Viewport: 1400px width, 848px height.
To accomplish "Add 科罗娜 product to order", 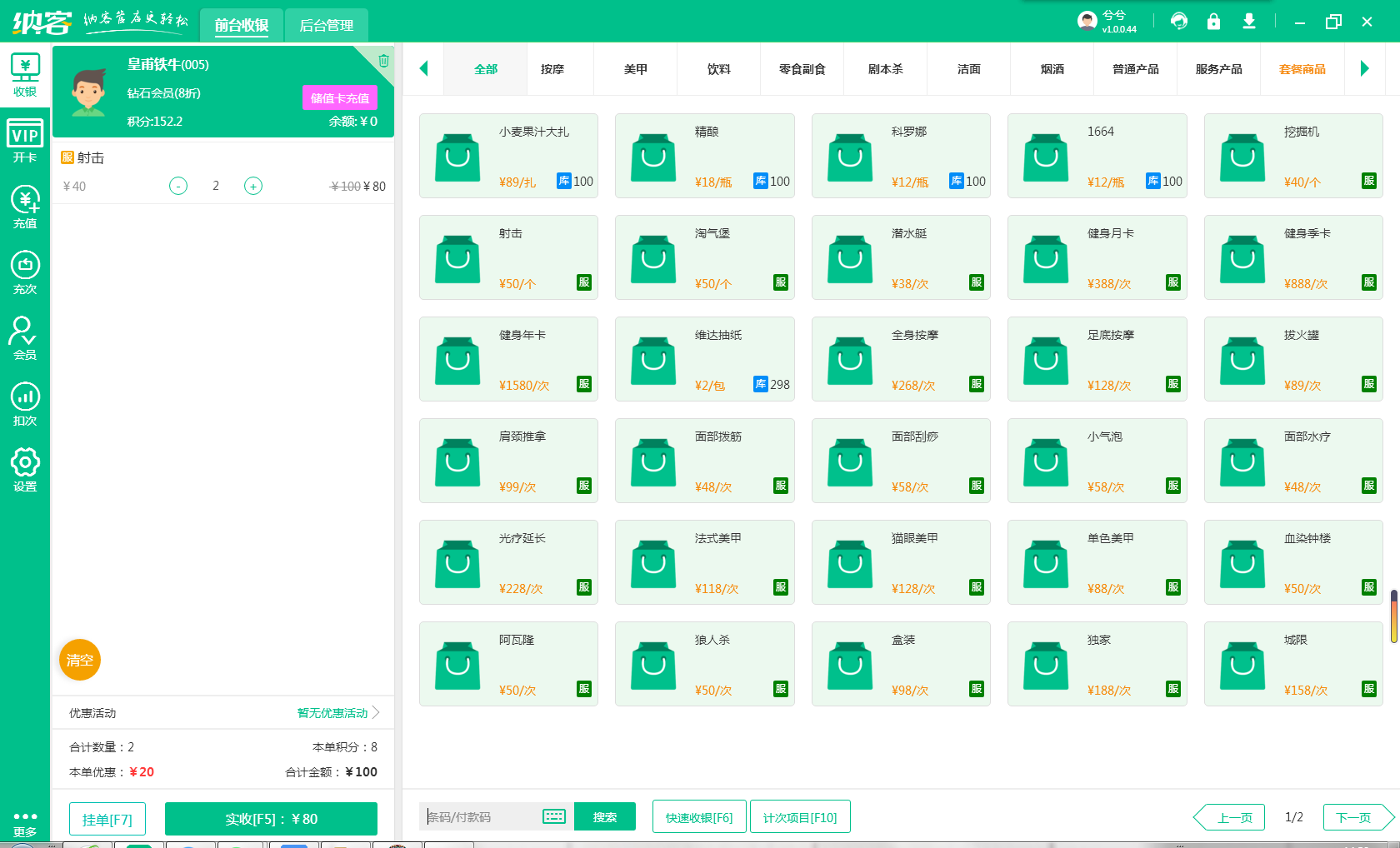I will pyautogui.click(x=901, y=156).
